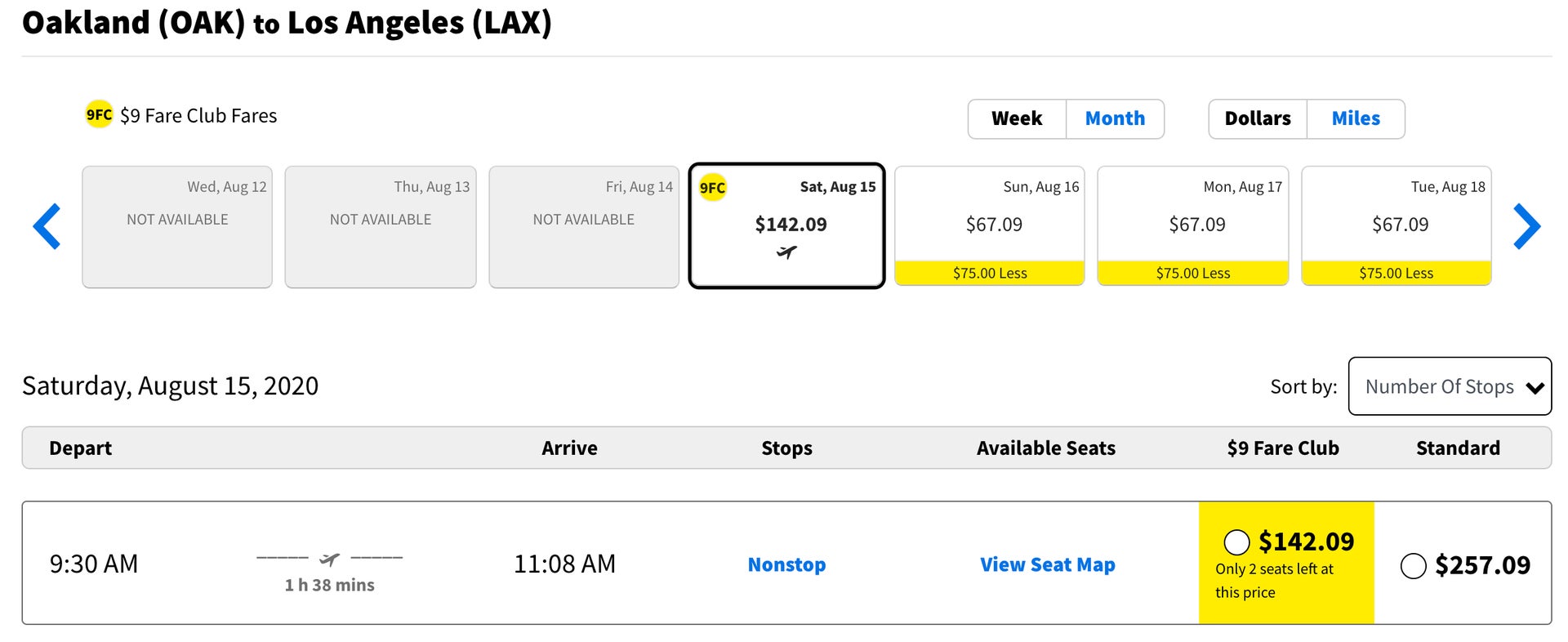Click the airplane icon in the flight duration row
The width and height of the screenshot is (1568, 642).
(330, 560)
